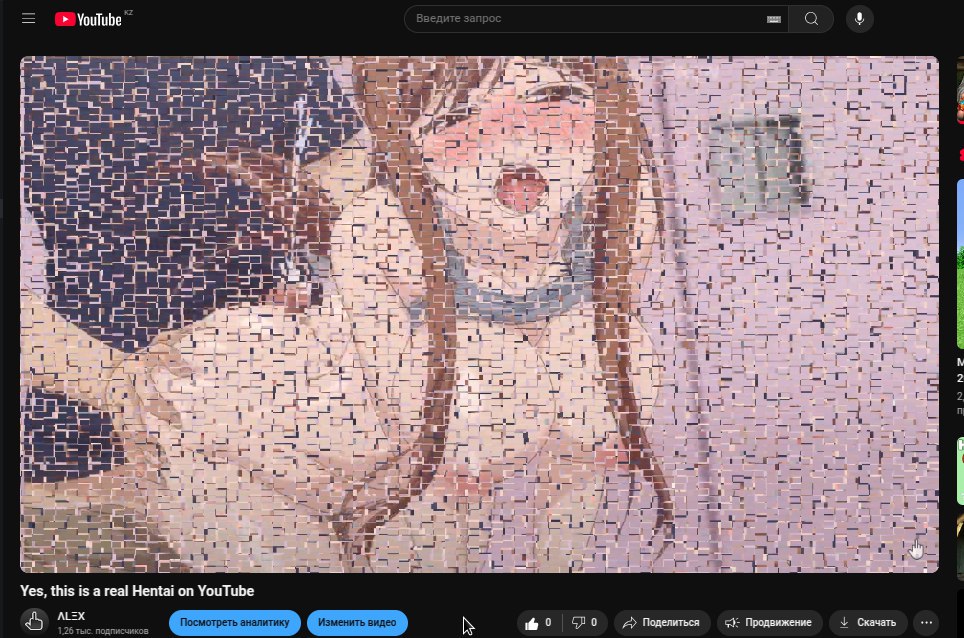Click the '1,26 тыс. подписчиков' text
The height and width of the screenshot is (638, 964).
pyautogui.click(x=103, y=631)
